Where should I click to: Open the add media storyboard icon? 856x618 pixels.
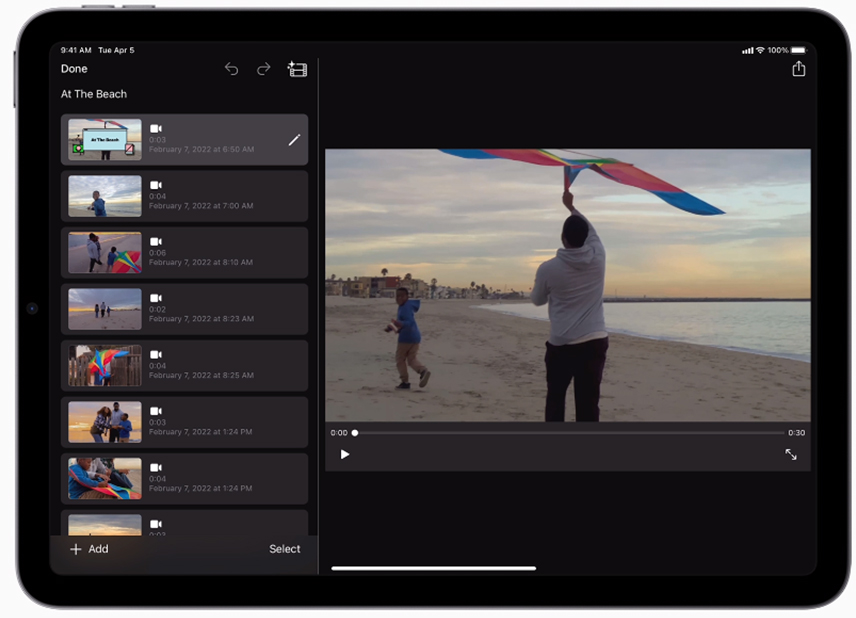297,69
